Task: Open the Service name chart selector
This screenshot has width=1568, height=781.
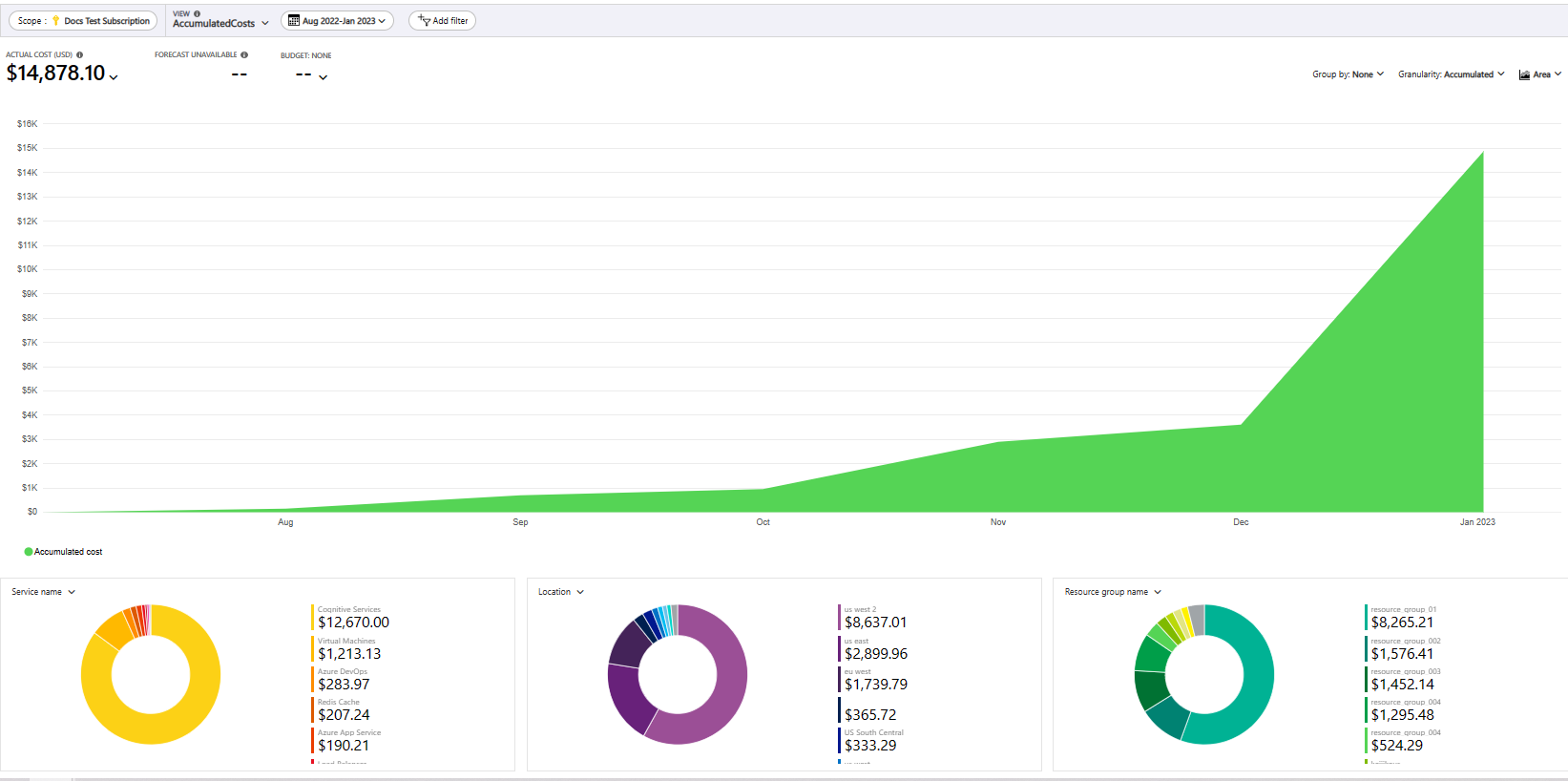Action: [x=43, y=592]
